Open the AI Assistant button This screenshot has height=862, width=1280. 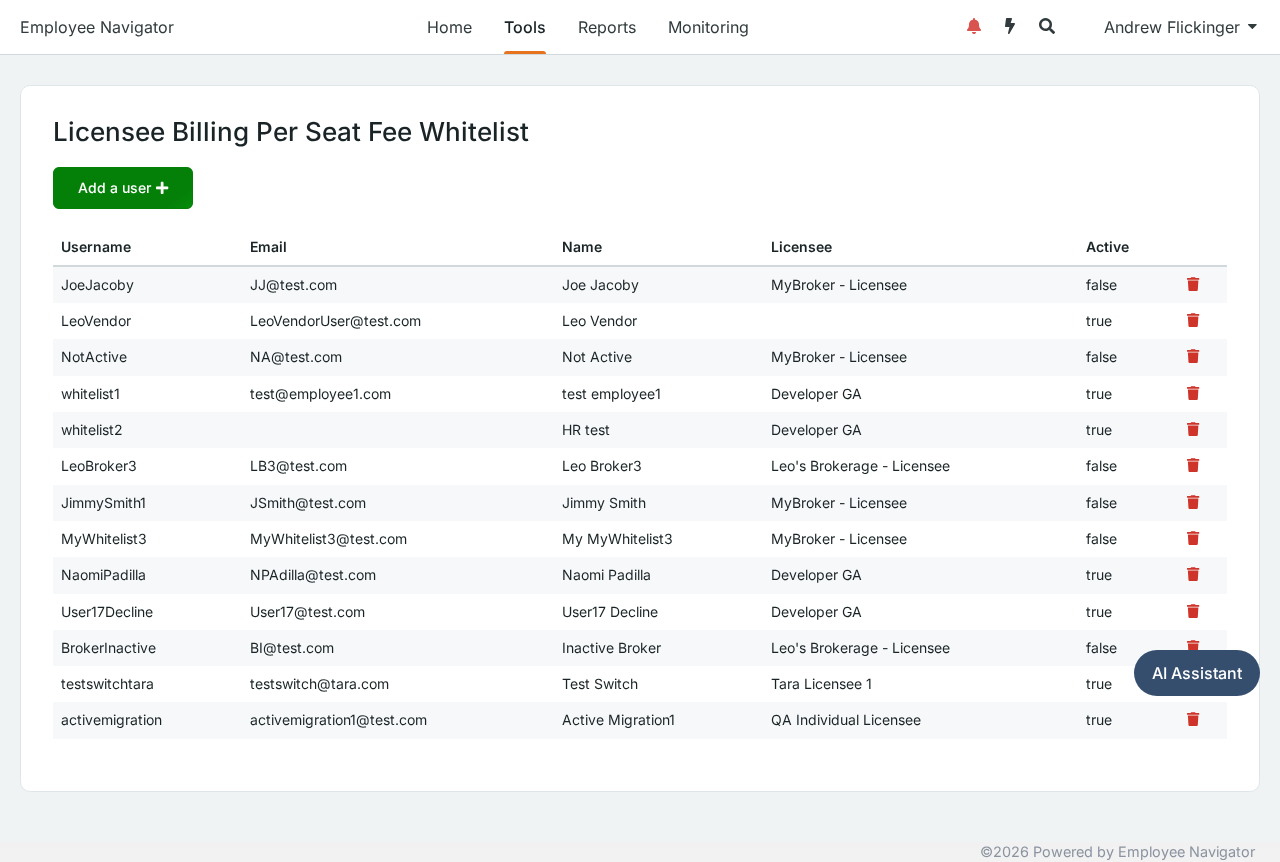(1197, 673)
